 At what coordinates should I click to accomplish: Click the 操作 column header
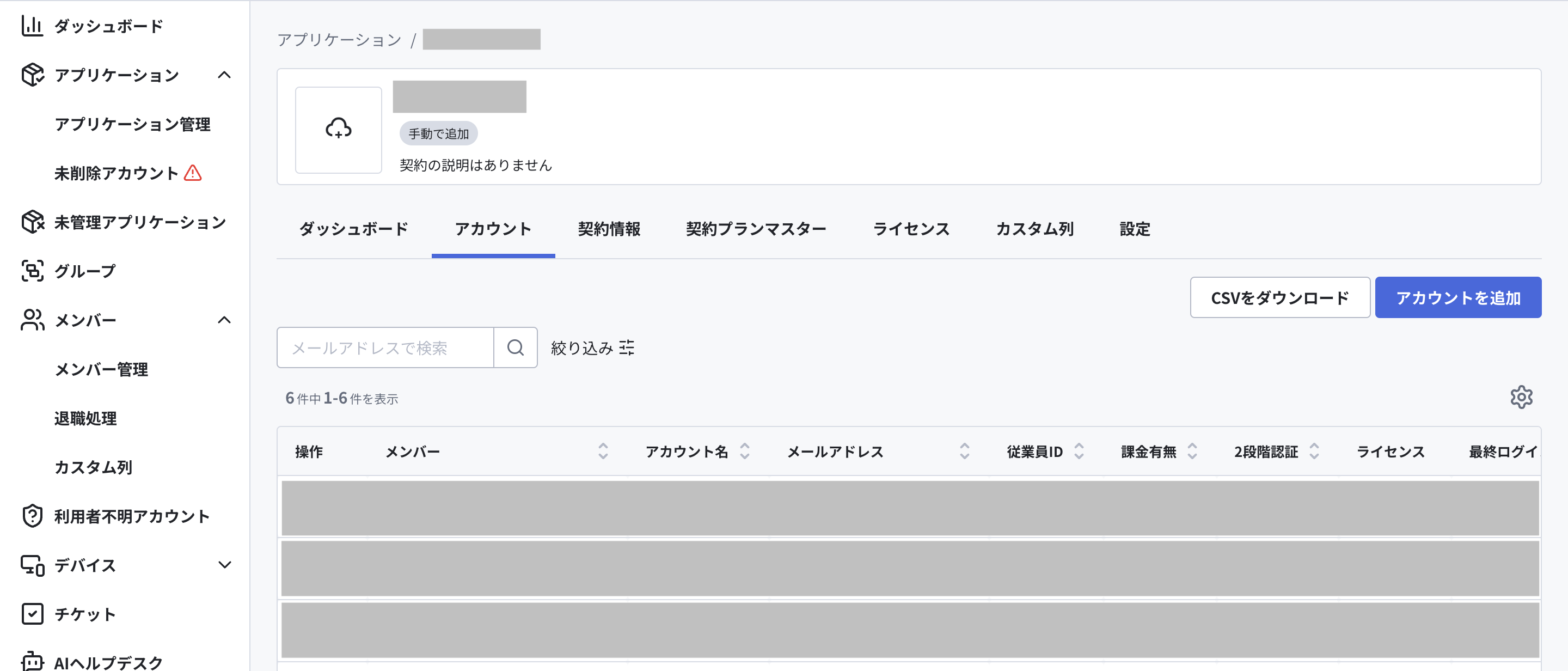point(309,451)
